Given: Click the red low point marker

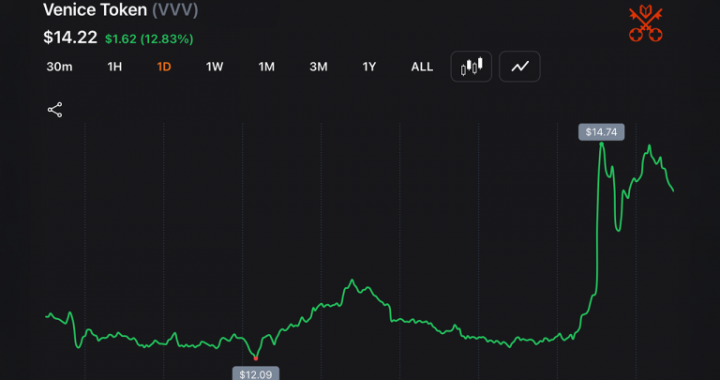Looking at the screenshot, I should [x=256, y=358].
